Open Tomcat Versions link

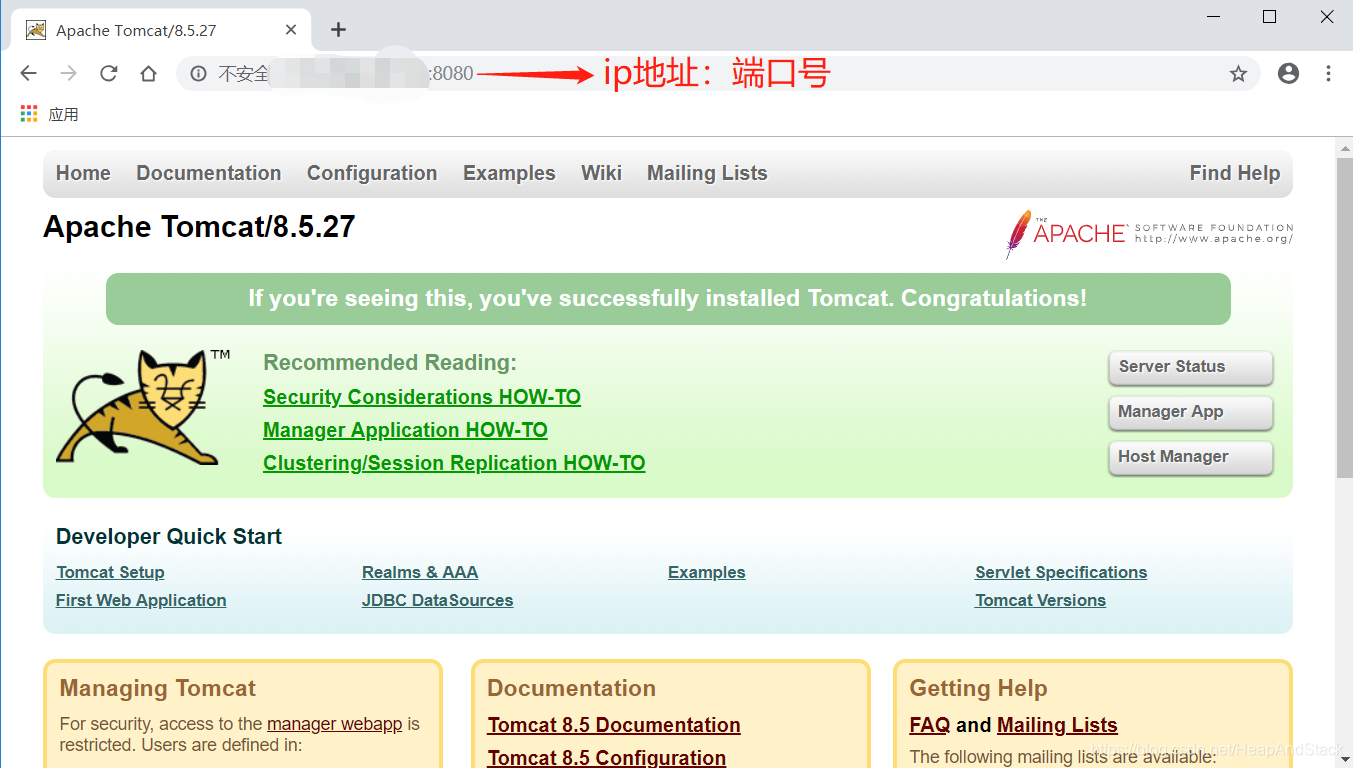[x=1040, y=600]
